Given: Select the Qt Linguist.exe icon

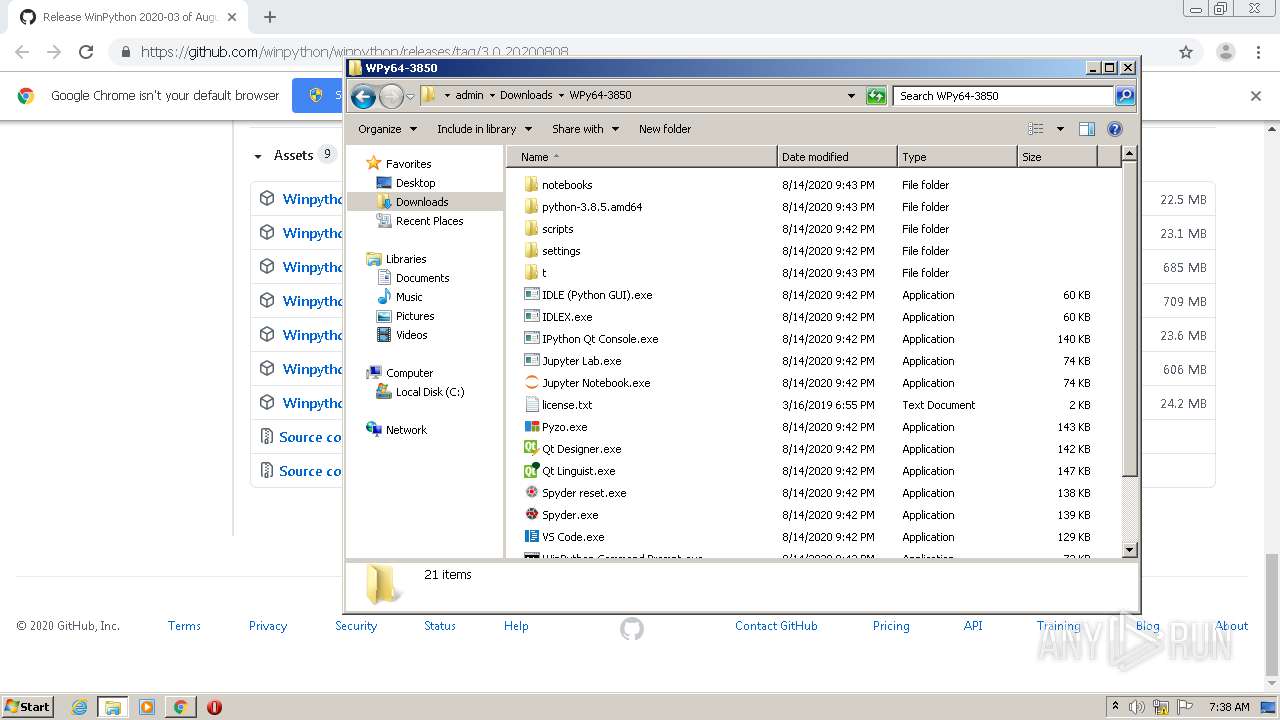Looking at the screenshot, I should pos(532,471).
